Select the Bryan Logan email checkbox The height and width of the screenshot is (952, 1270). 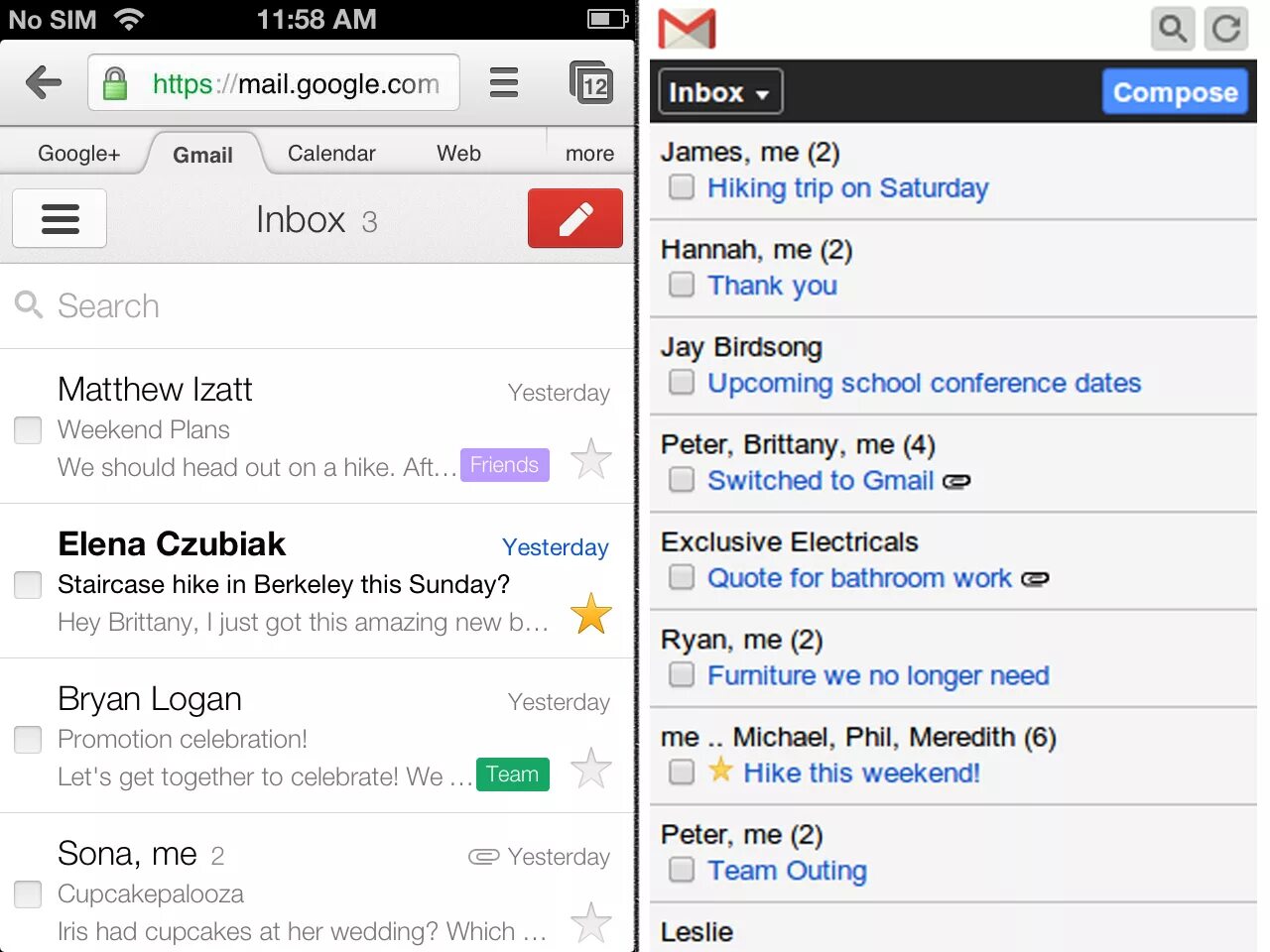[28, 739]
